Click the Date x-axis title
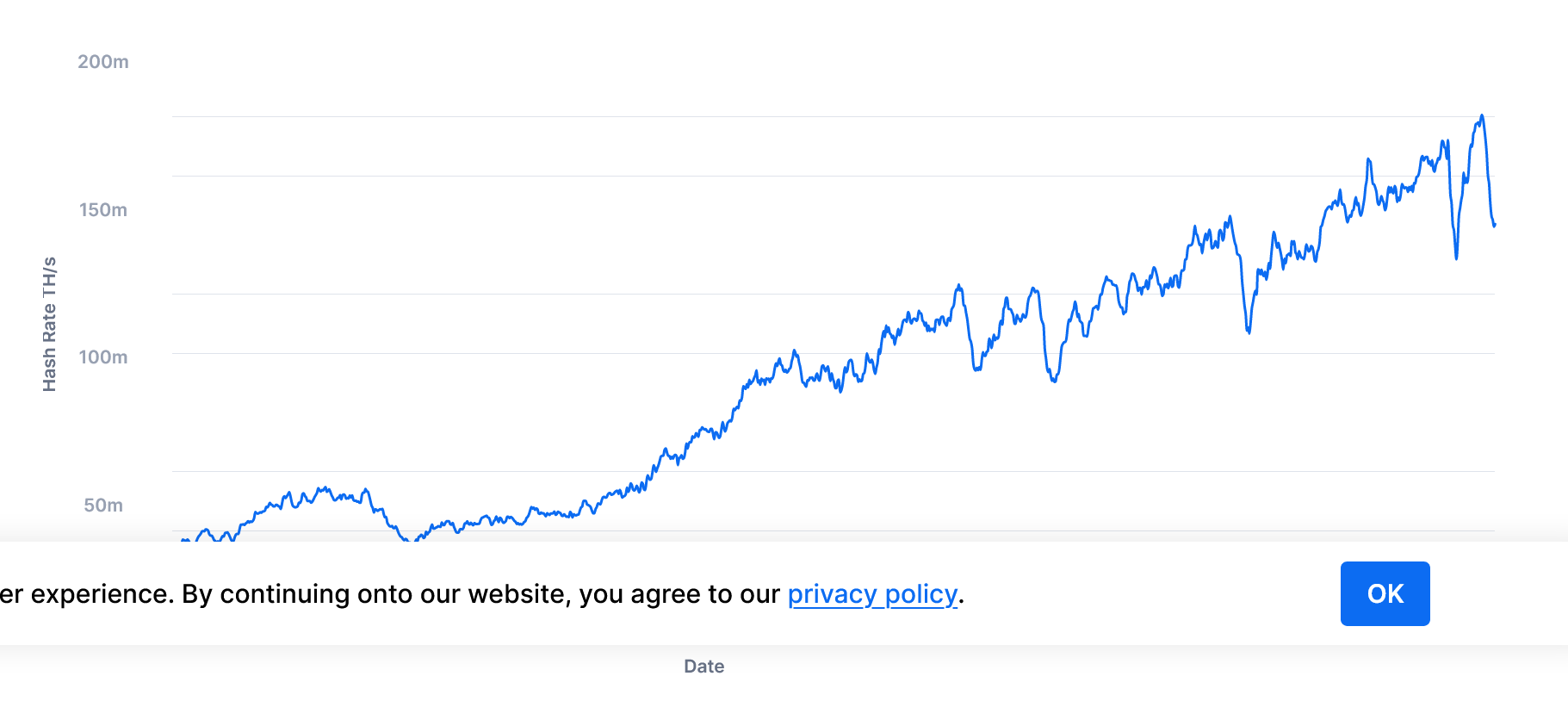 (703, 666)
